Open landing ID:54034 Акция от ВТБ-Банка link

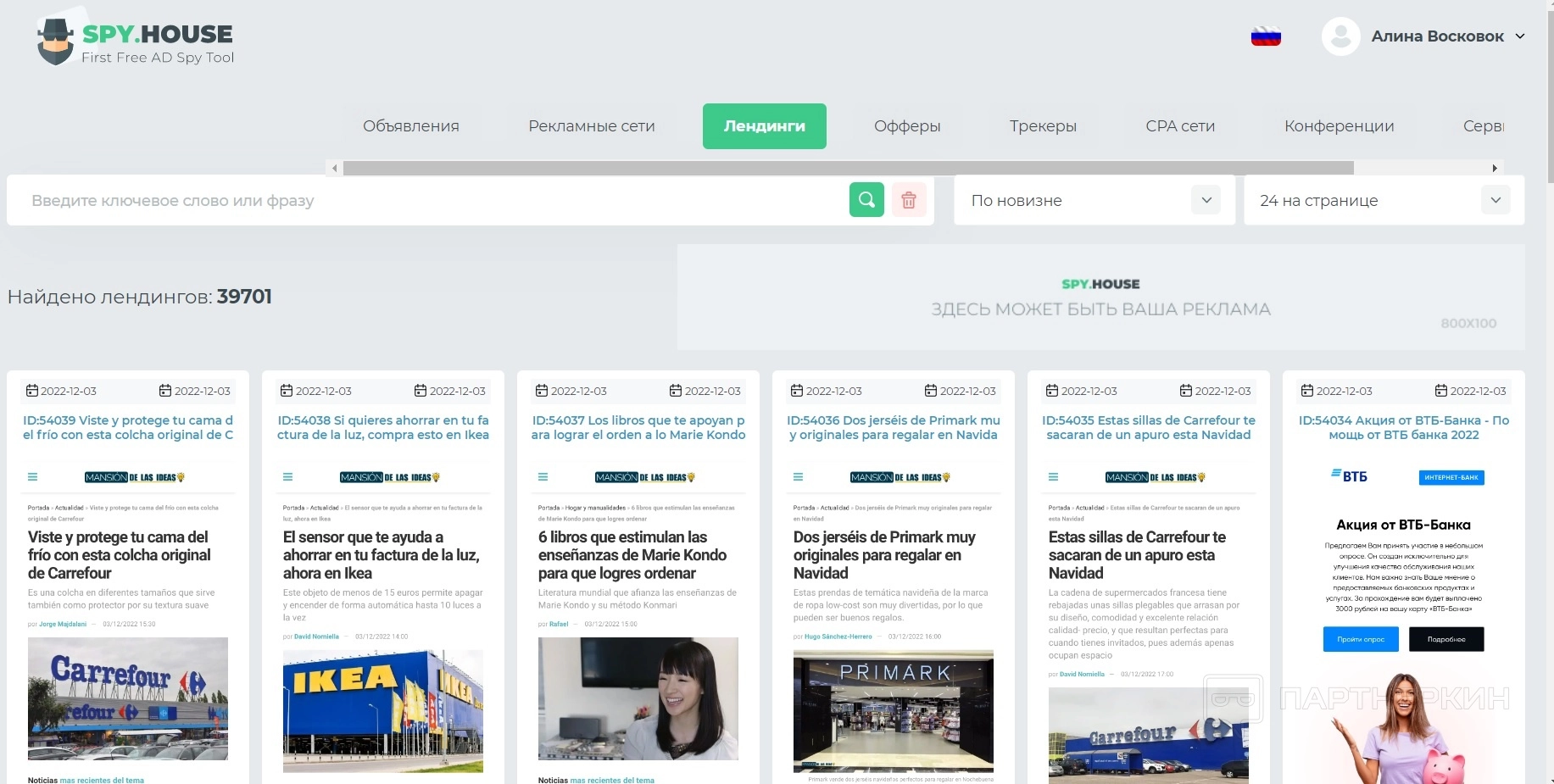(1404, 427)
